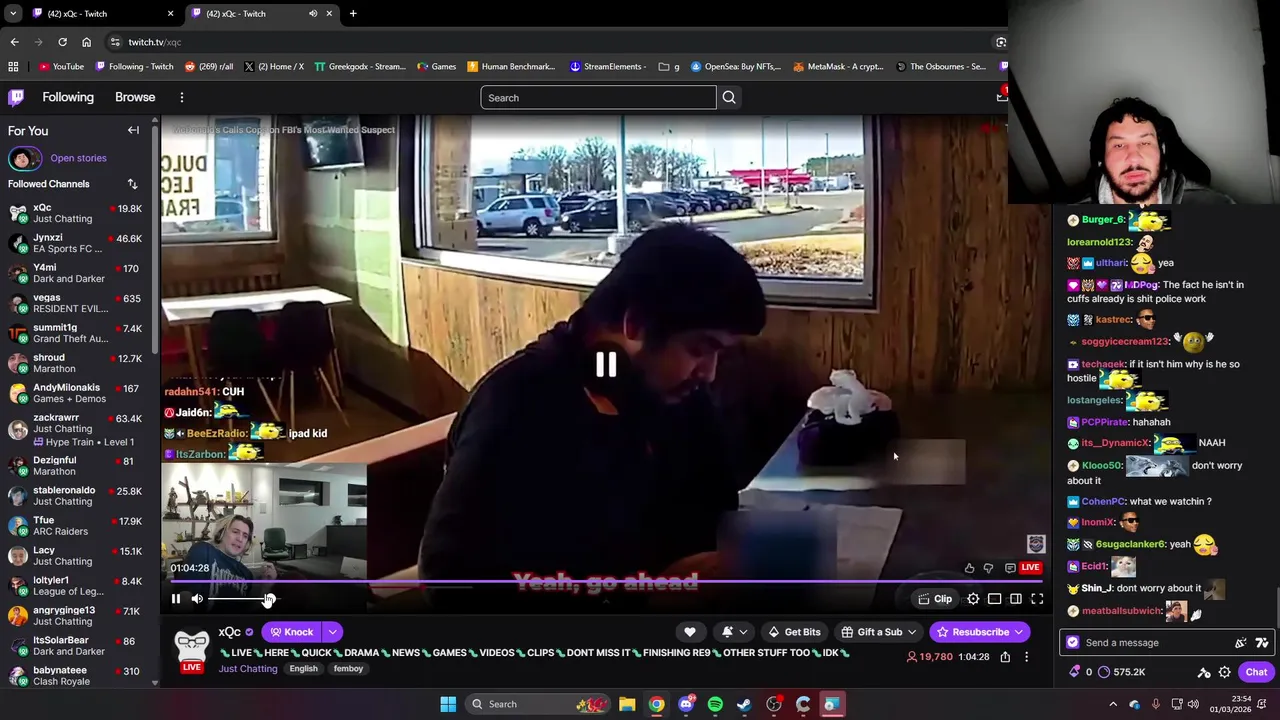Open the Windows Start menu

coord(448,704)
